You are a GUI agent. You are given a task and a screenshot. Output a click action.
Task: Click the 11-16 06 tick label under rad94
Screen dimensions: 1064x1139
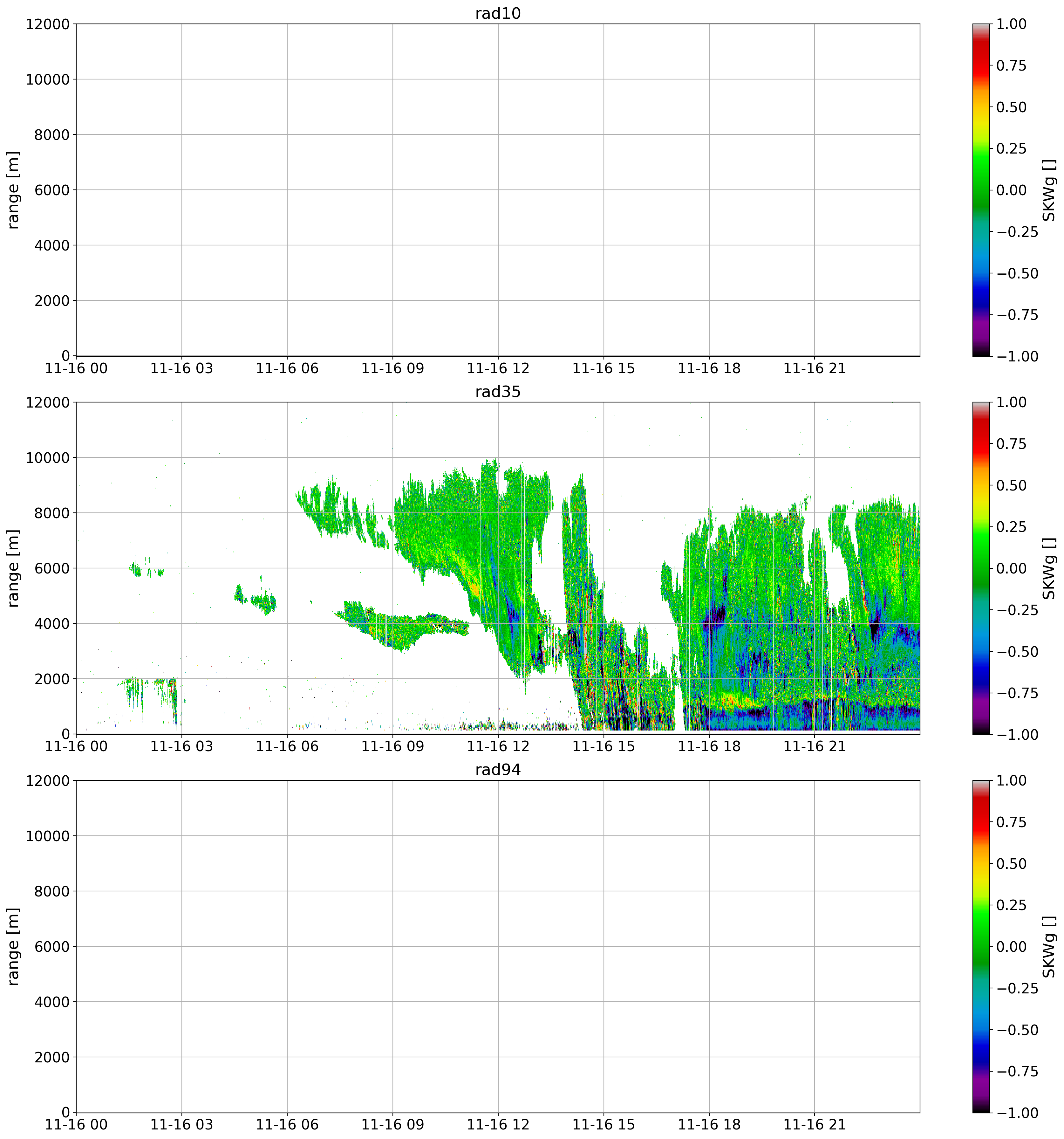287,1125
